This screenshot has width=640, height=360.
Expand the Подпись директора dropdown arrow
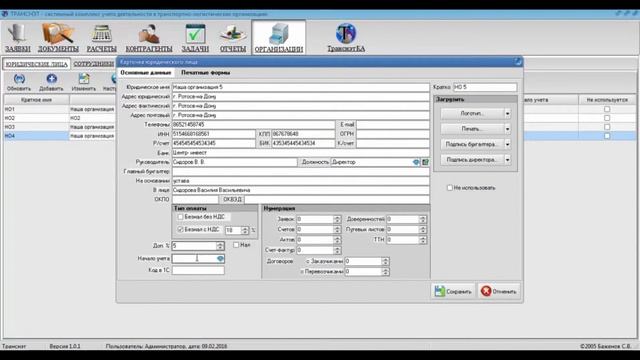pos(507,160)
